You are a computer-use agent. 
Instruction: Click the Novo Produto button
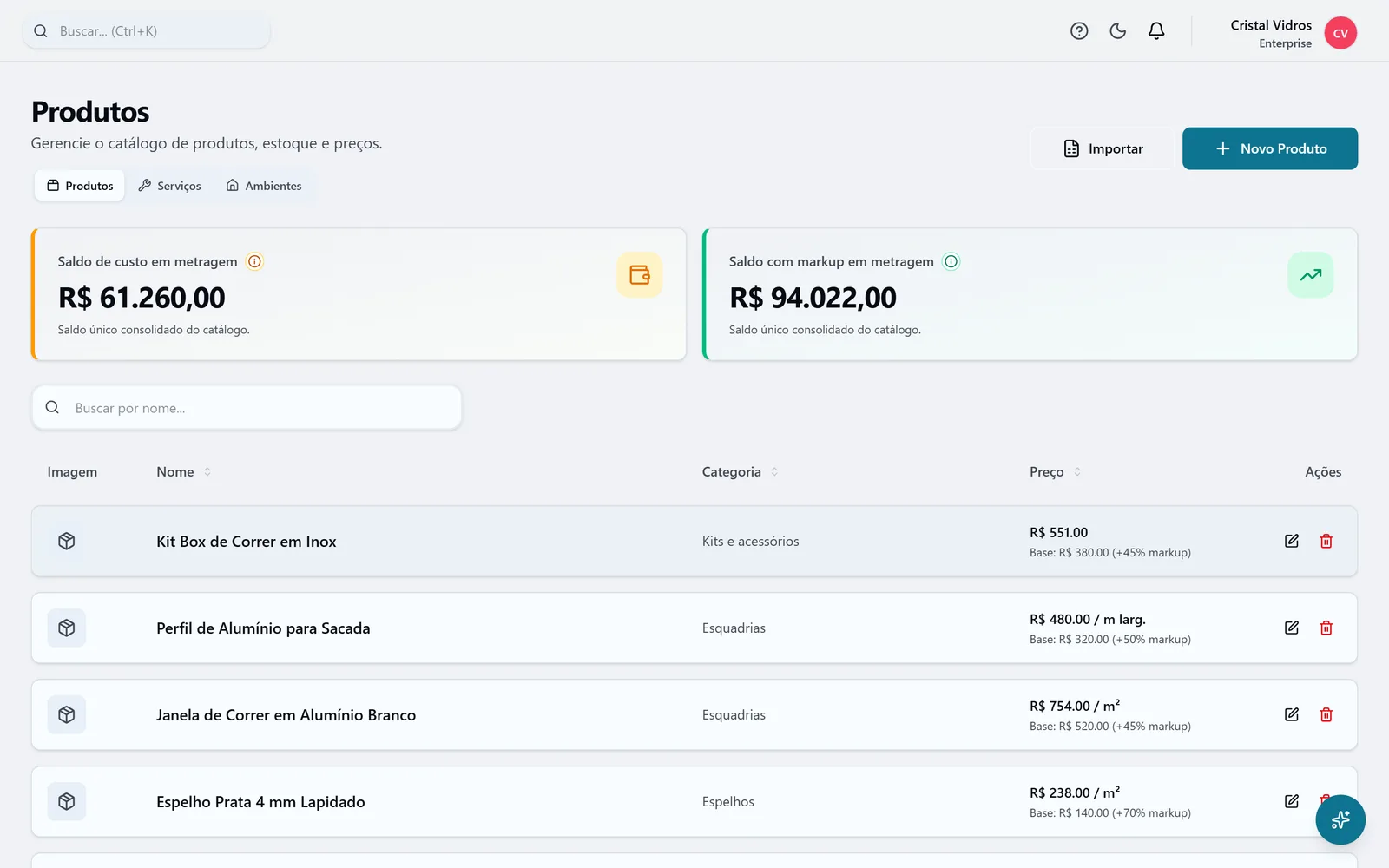(x=1270, y=148)
